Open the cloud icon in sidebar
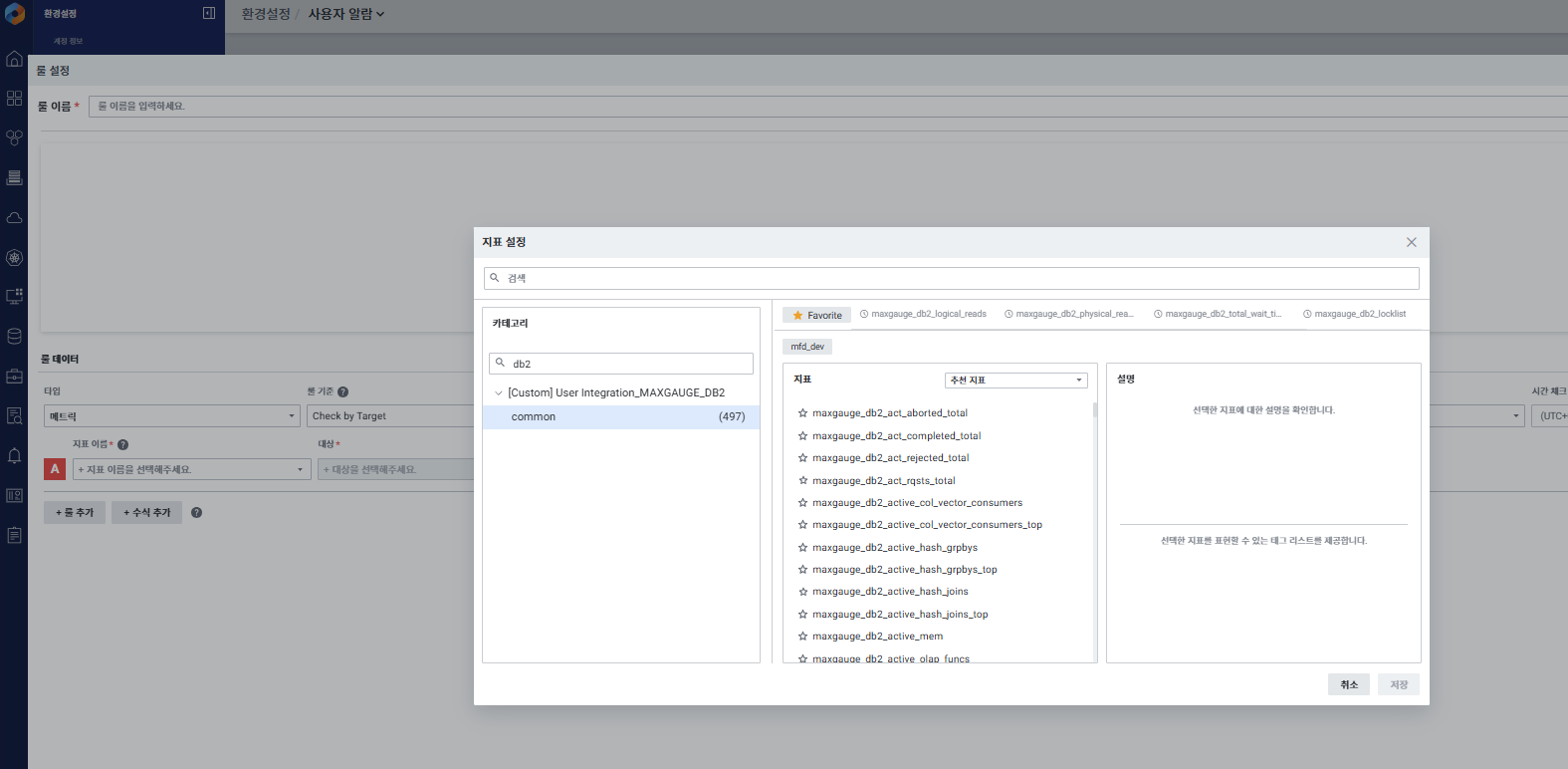 (14, 217)
